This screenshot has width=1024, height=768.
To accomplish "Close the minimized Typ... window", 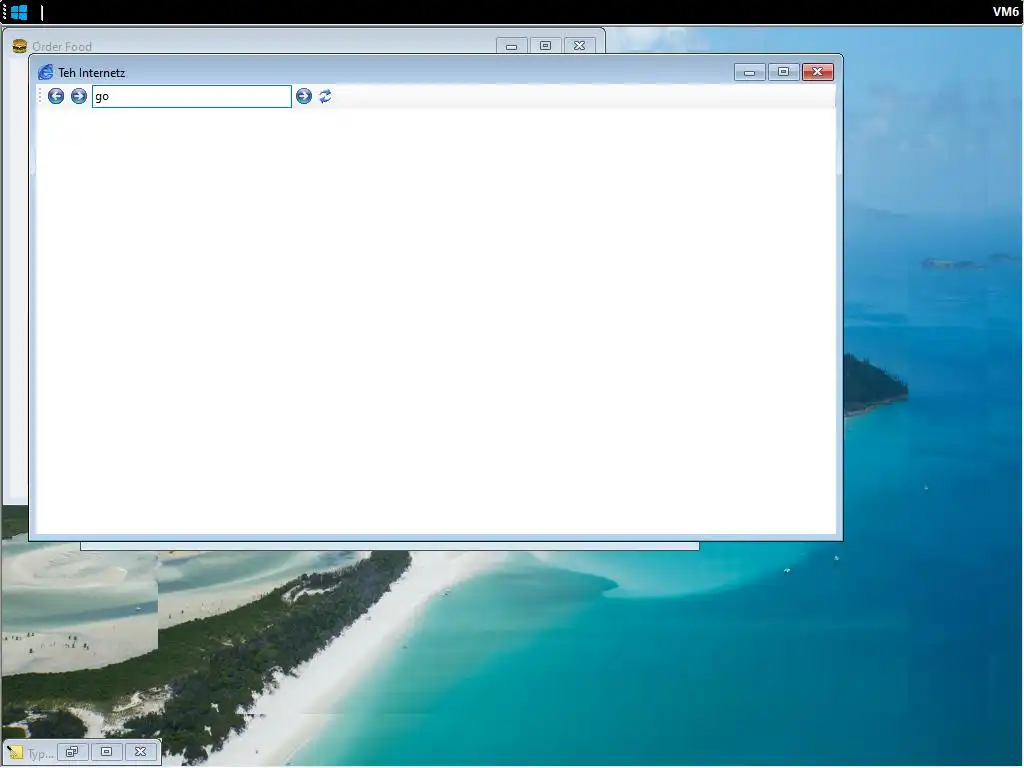I will pos(140,752).
